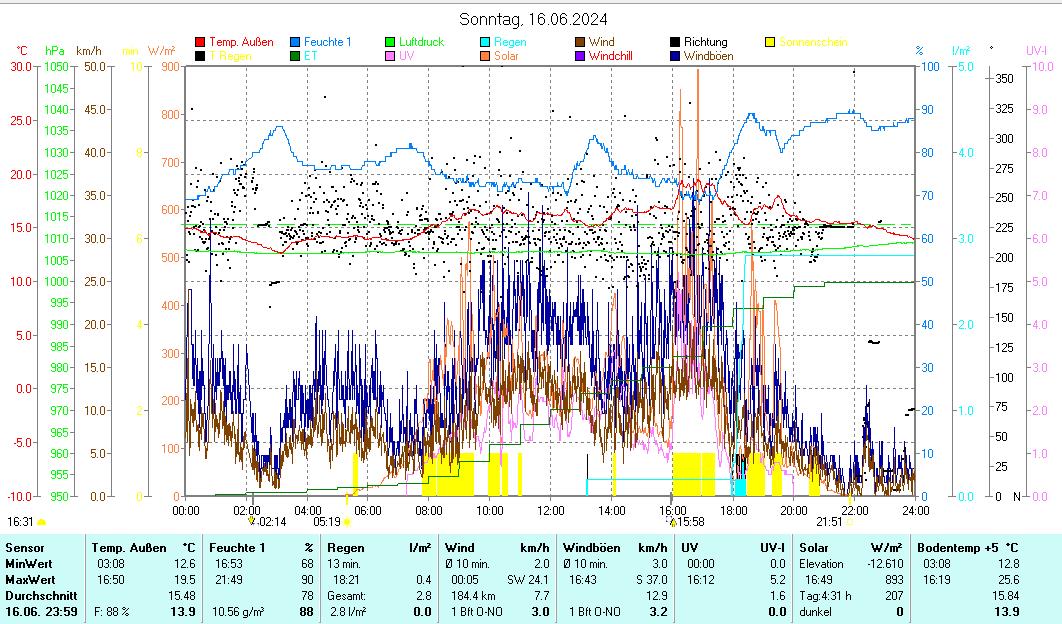Click the black Richtung legend square

[675, 42]
